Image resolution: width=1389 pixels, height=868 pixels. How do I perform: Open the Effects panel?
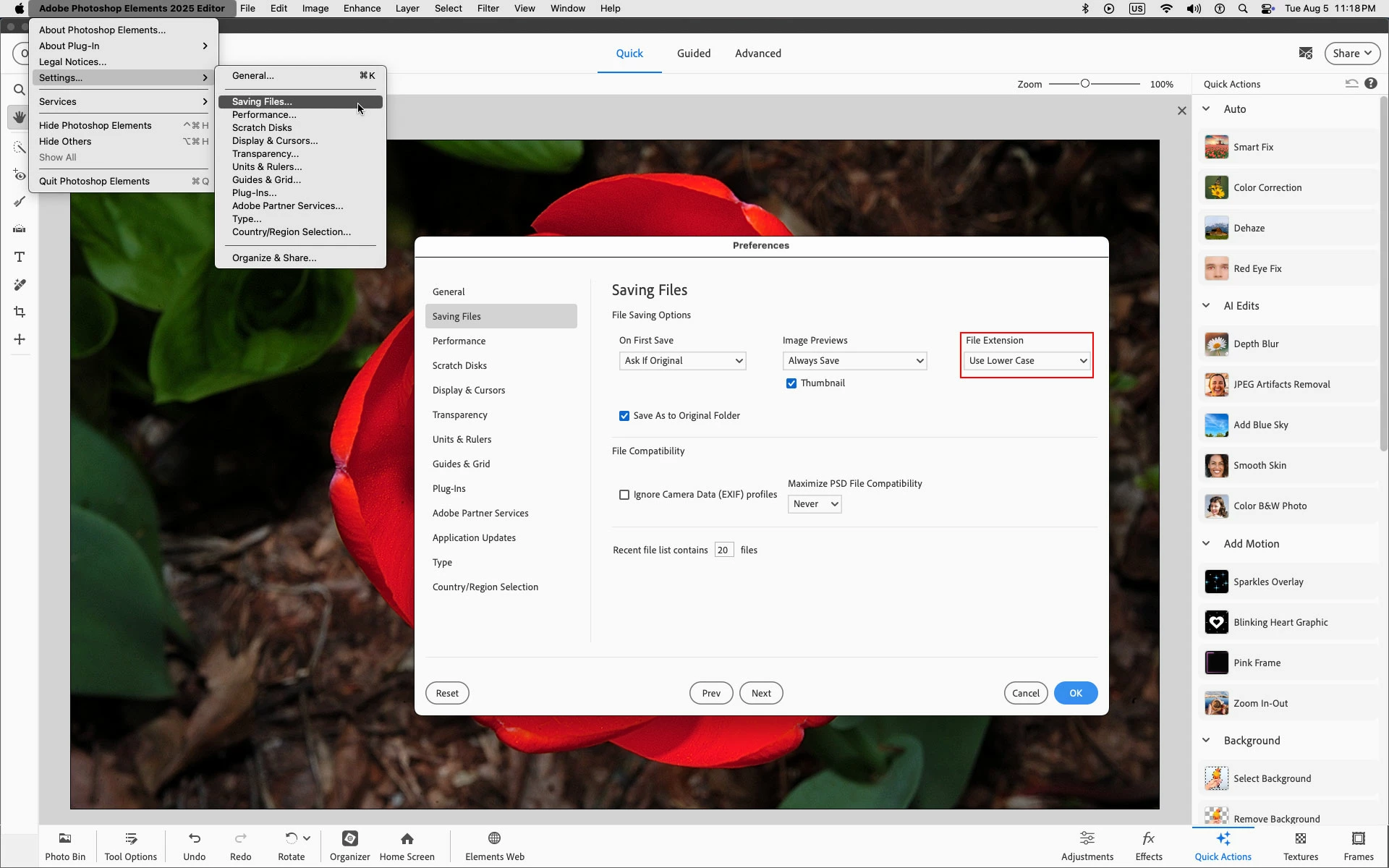pyautogui.click(x=1148, y=846)
